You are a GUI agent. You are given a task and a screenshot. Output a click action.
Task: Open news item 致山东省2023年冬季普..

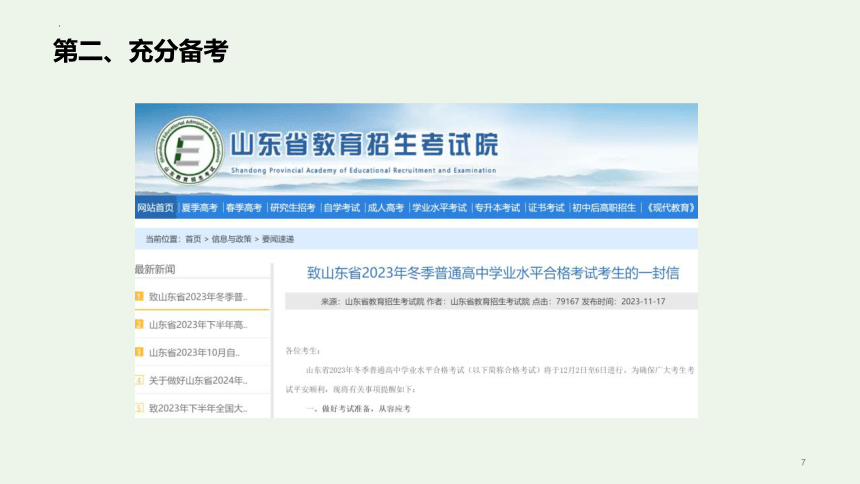pyautogui.click(x=198, y=297)
